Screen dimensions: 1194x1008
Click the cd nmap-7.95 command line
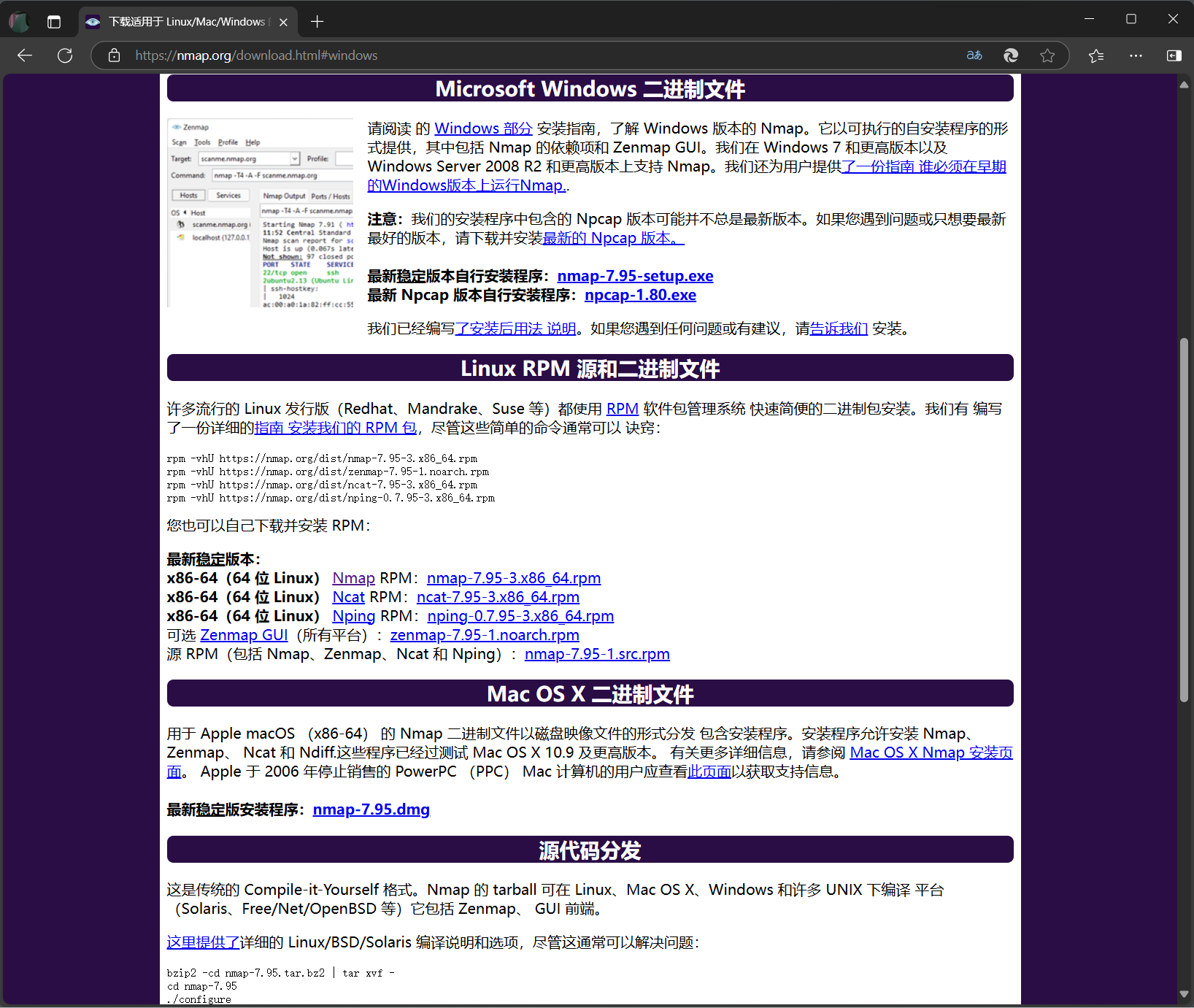[202, 986]
